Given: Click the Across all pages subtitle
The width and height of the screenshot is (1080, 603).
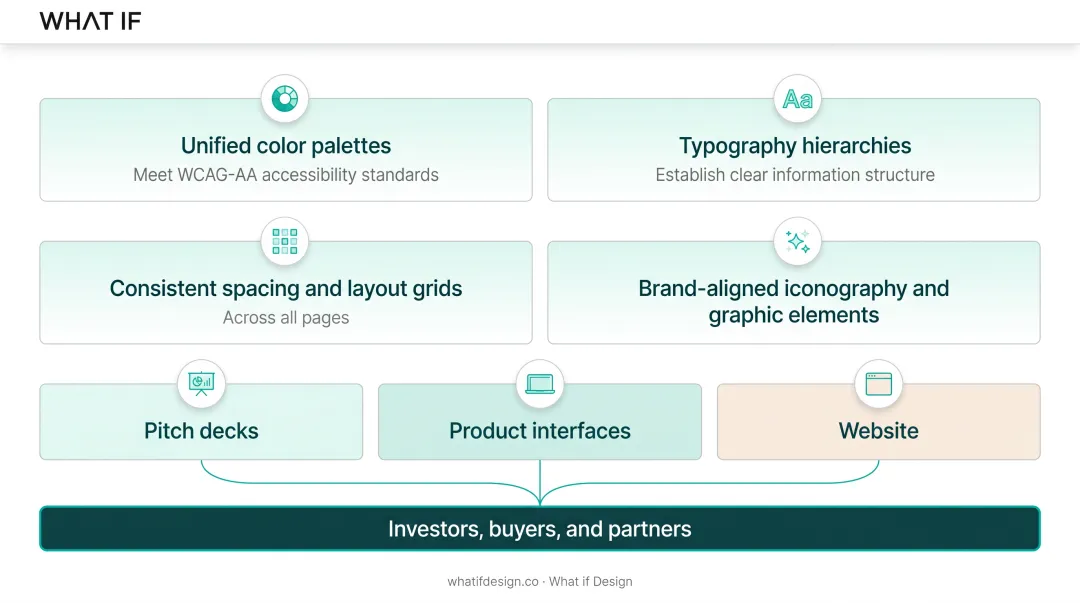Looking at the screenshot, I should (x=286, y=318).
